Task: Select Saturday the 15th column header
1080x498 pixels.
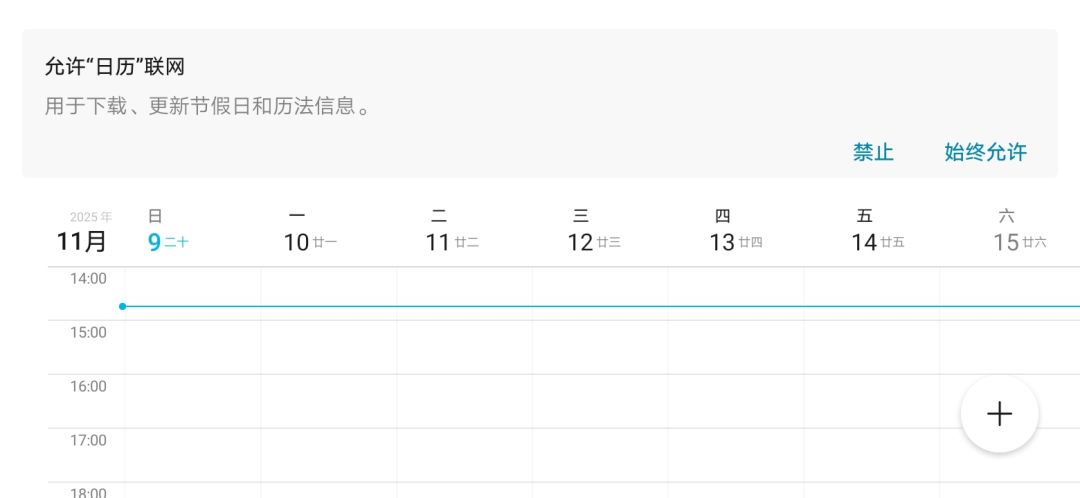Action: [1019, 232]
